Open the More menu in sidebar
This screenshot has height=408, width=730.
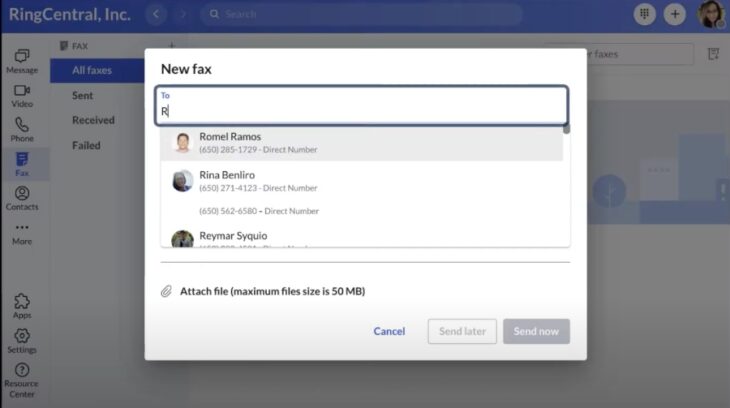pyautogui.click(x=22, y=232)
